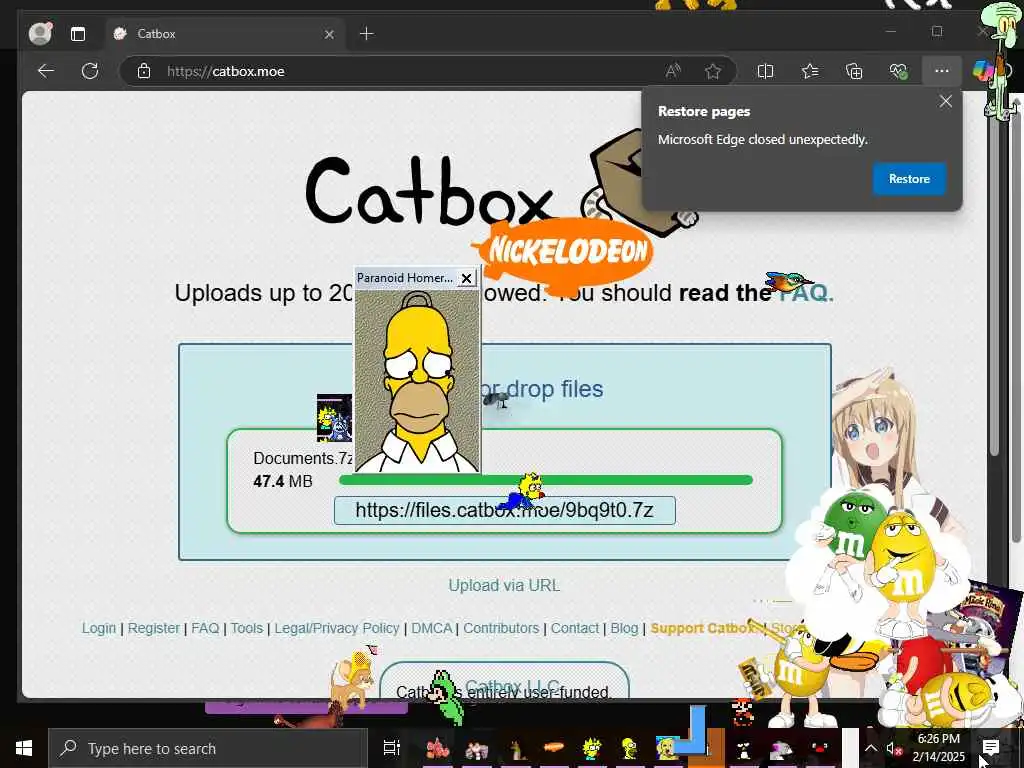
Task: Reload the Catbox page
Action: click(90, 71)
